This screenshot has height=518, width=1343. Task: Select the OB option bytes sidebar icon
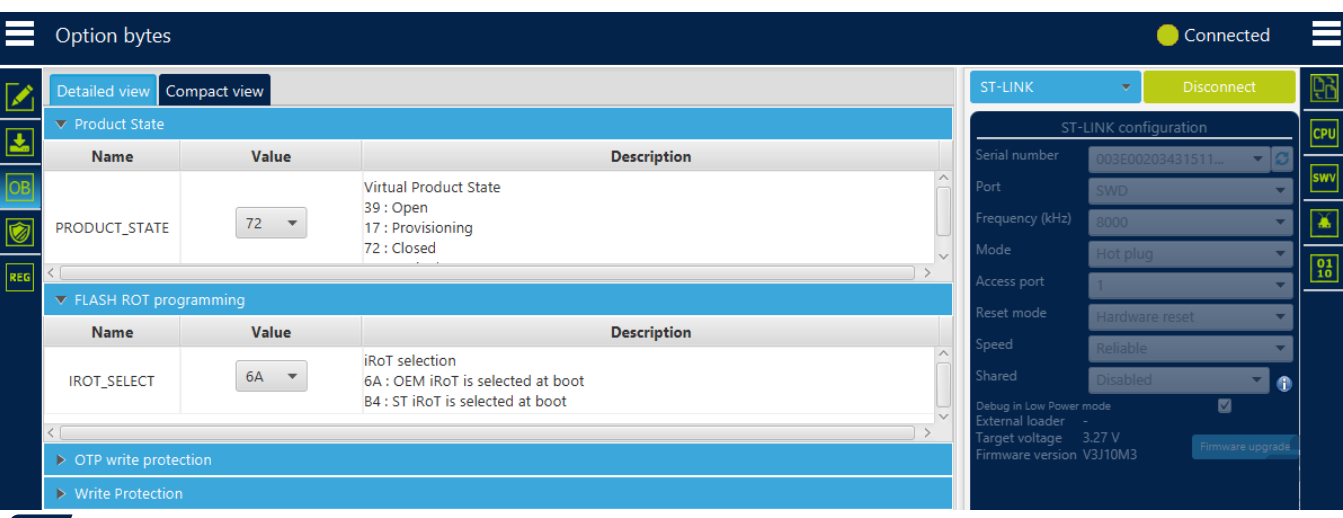tap(20, 187)
